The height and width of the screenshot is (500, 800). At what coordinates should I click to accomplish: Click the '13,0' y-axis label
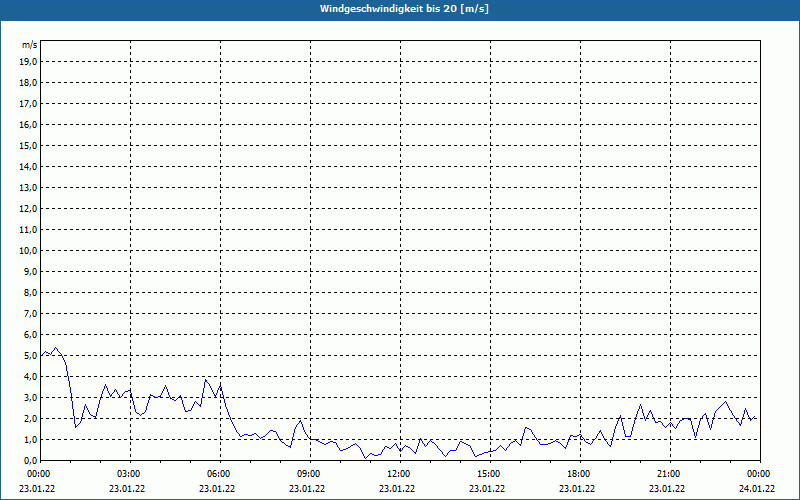[x=29, y=188]
